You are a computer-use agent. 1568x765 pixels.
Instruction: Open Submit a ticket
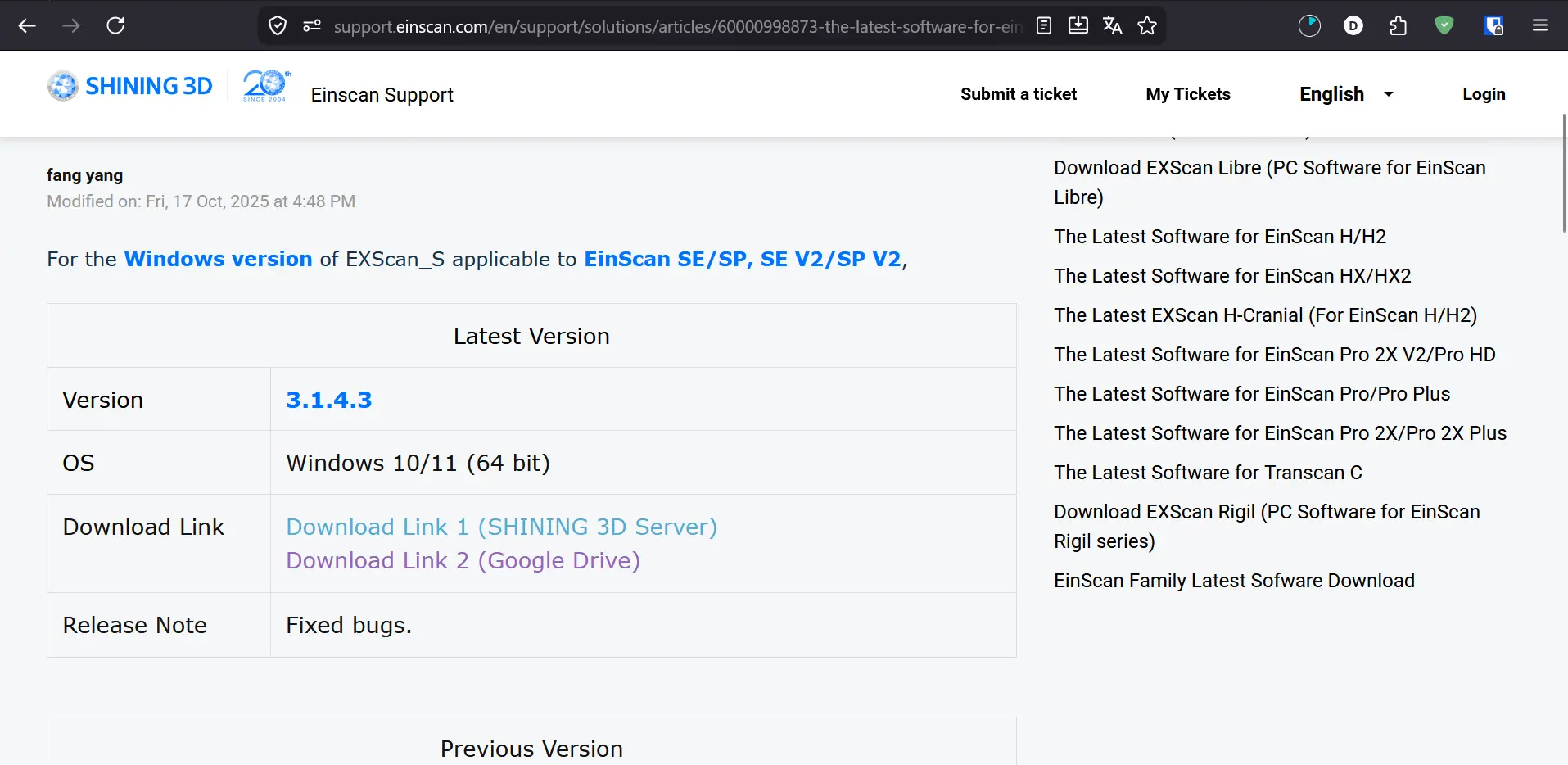1019,94
